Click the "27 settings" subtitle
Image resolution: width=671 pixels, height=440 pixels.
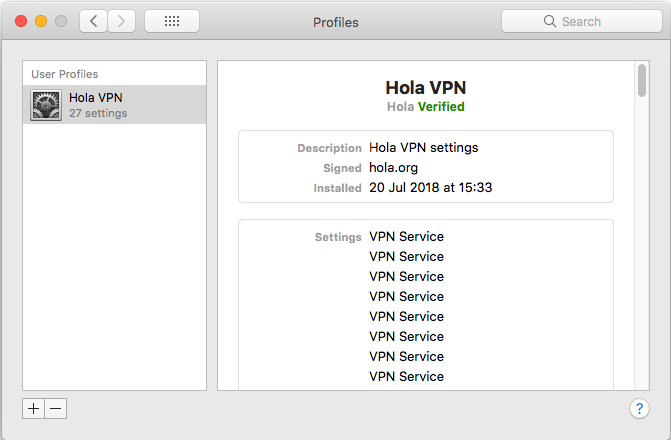pos(98,113)
